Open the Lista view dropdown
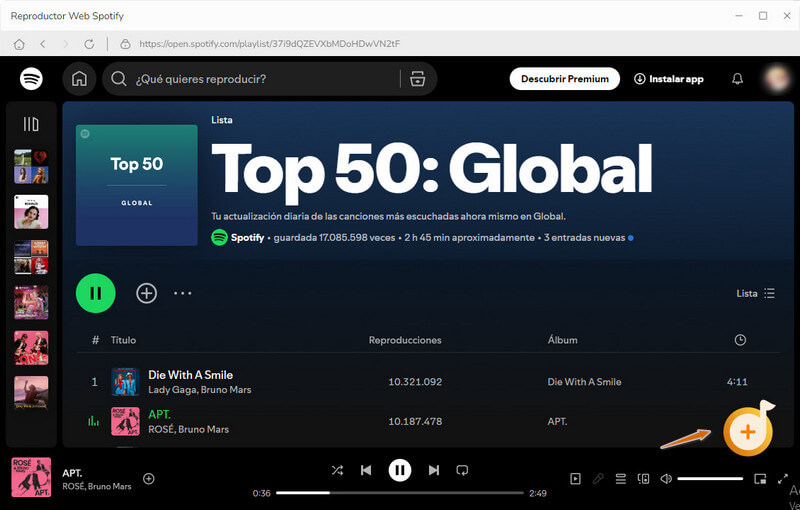800x510 pixels. click(756, 293)
